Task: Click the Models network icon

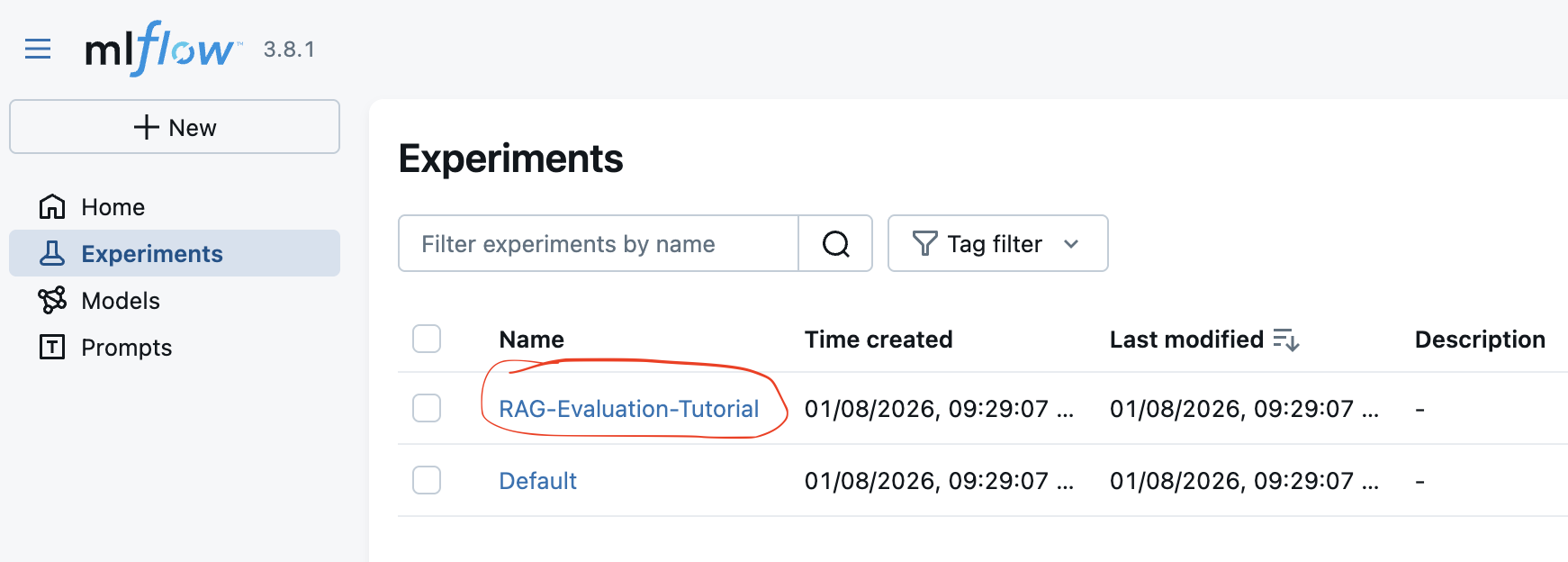Action: tap(52, 301)
